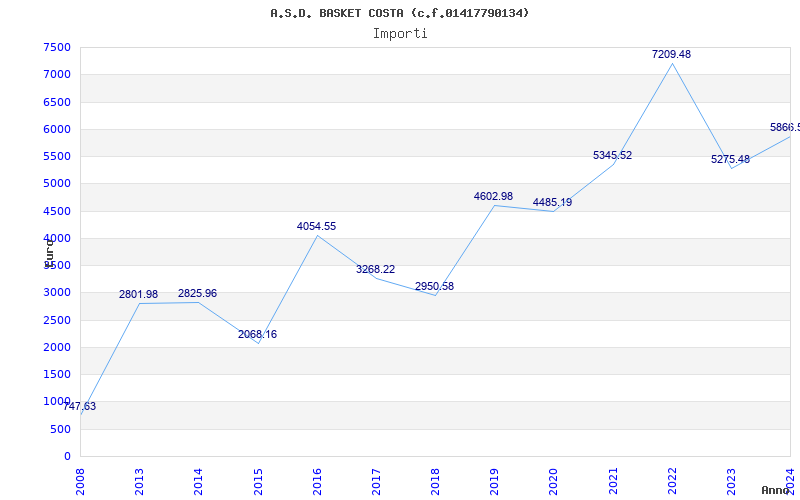Image resolution: width=800 pixels, height=500 pixels.
Task: Click x-axis year label 2022
Action: [x=672, y=482]
